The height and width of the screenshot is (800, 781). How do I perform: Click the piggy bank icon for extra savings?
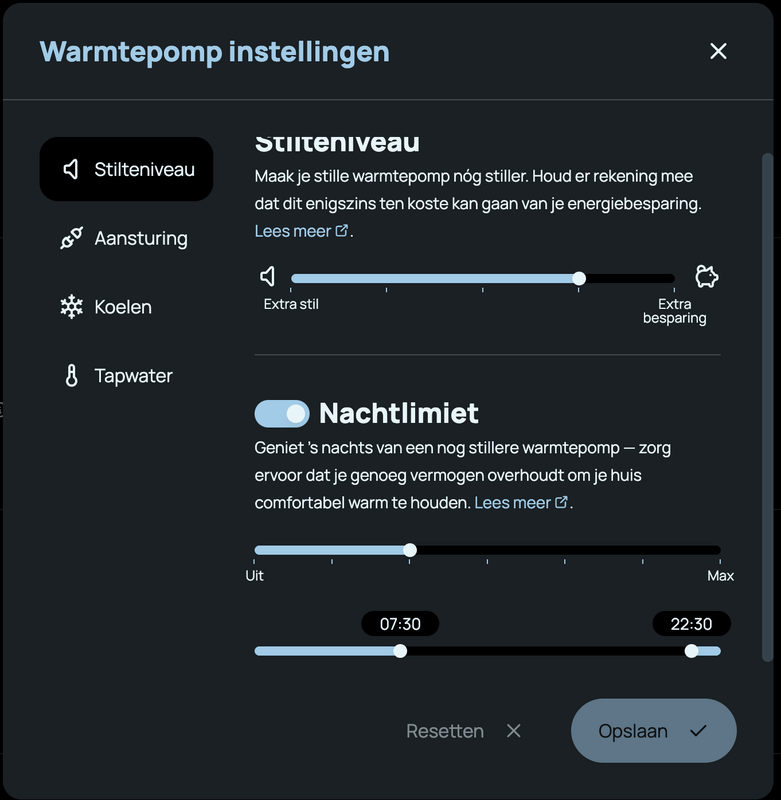tap(707, 277)
